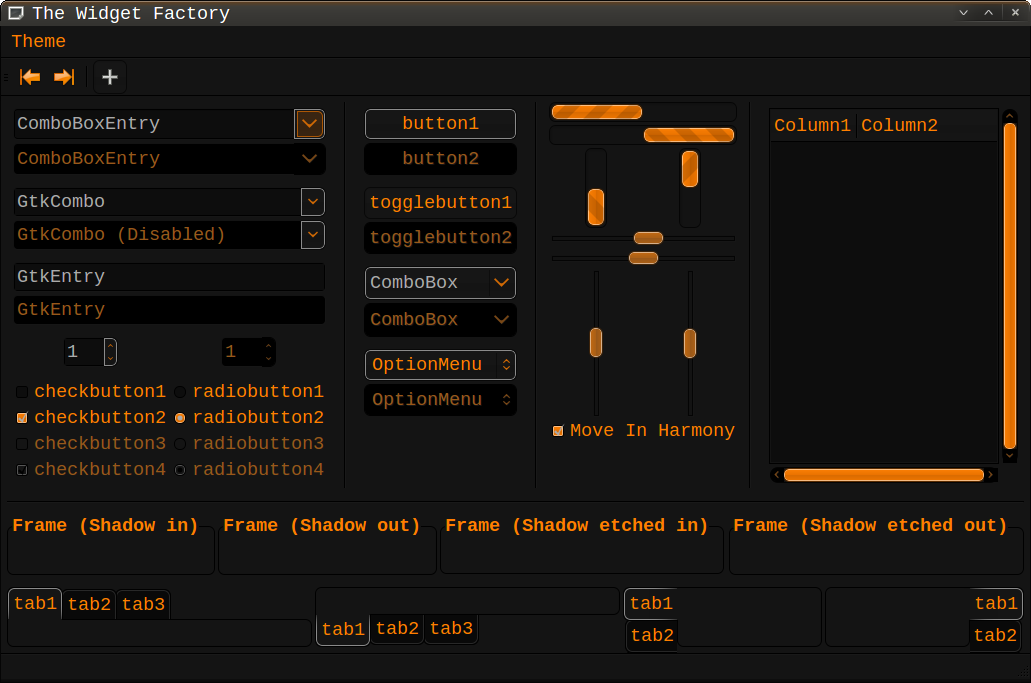This screenshot has width=1031, height=683.
Task: Click button1
Action: [440, 124]
